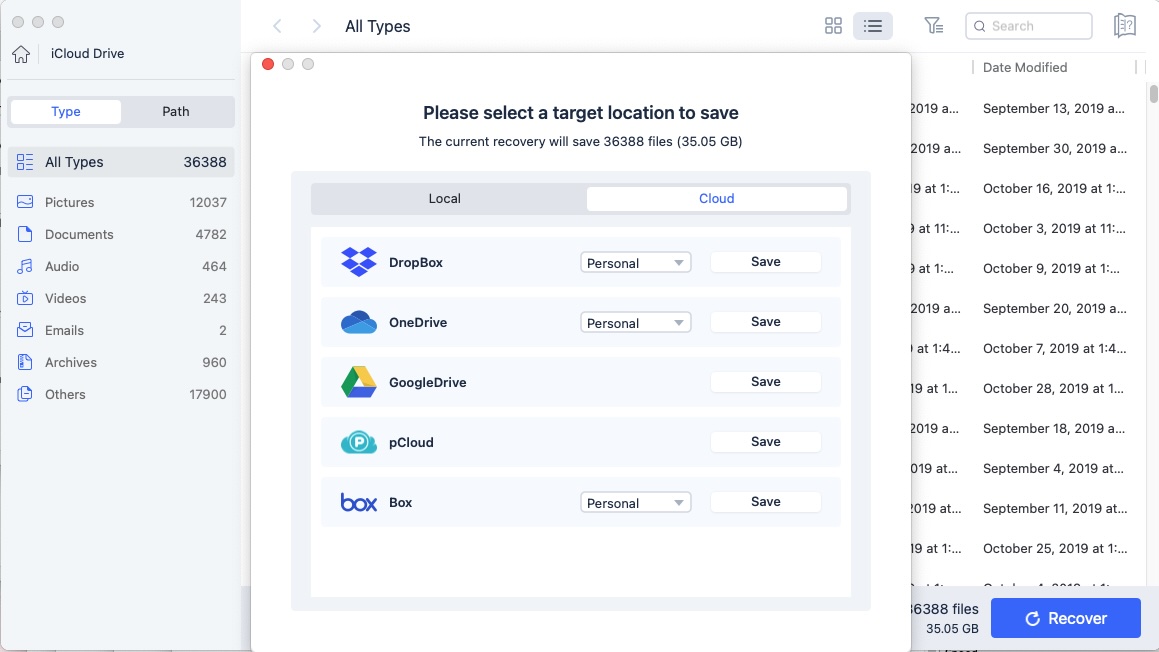This screenshot has width=1159, height=652.
Task: Save recovered files to GoogleDrive
Action: click(x=765, y=381)
